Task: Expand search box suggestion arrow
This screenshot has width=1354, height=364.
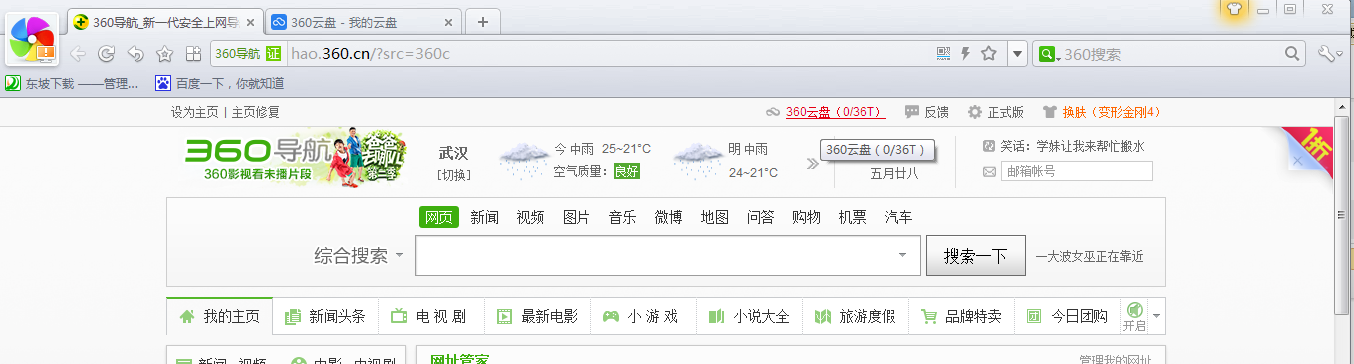Action: pos(902,256)
